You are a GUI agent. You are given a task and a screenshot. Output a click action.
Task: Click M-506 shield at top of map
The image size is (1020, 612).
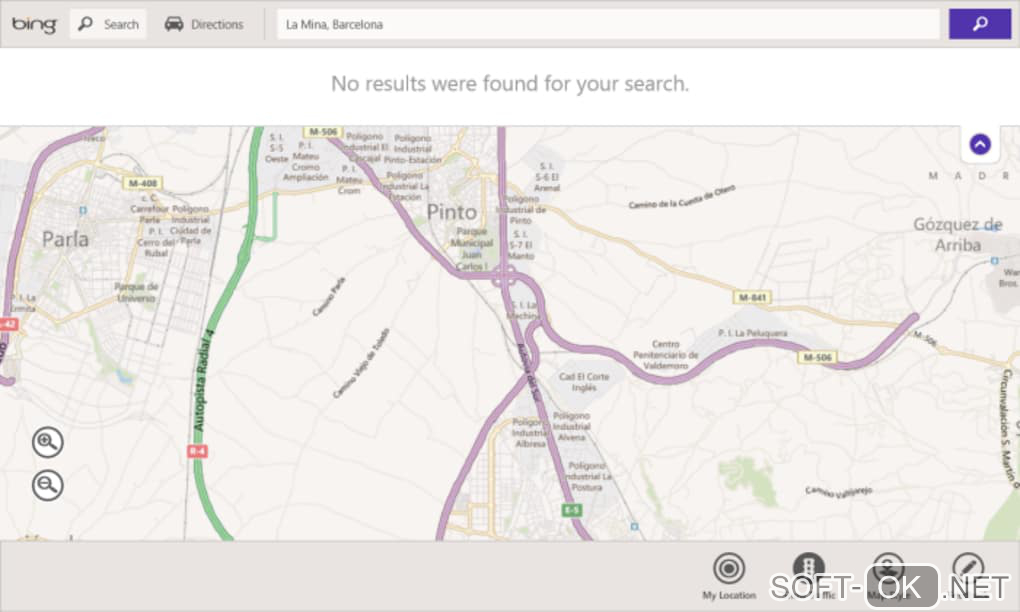pos(323,132)
